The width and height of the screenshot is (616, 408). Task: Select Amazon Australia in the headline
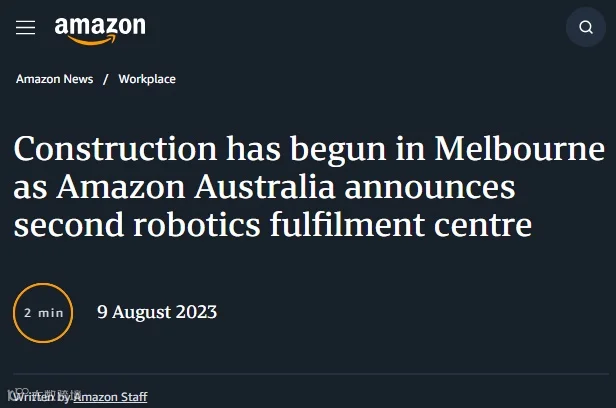click(x=195, y=187)
